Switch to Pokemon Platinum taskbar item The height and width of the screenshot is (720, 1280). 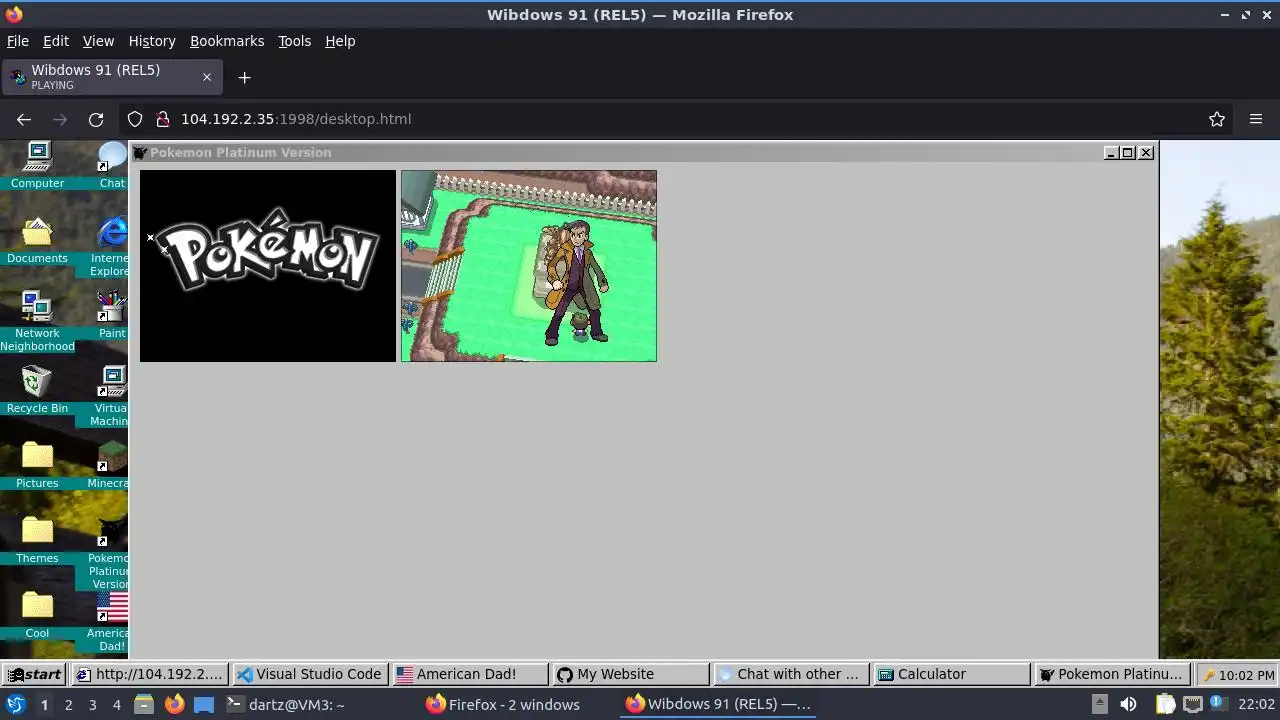(x=1112, y=674)
